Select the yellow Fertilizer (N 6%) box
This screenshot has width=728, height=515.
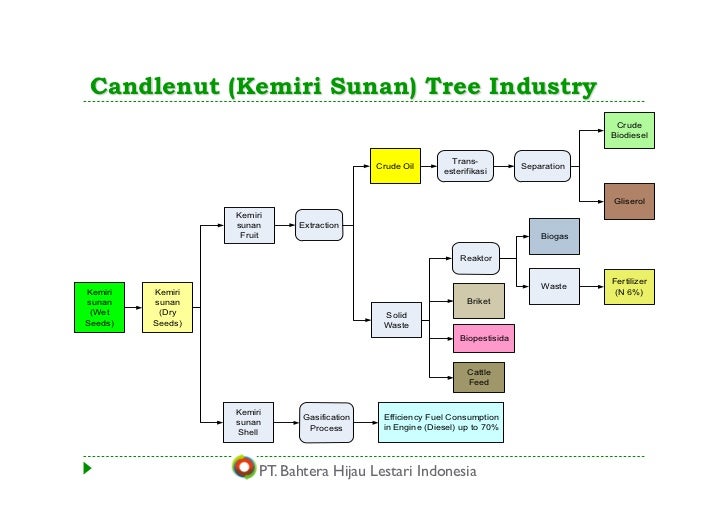point(629,287)
